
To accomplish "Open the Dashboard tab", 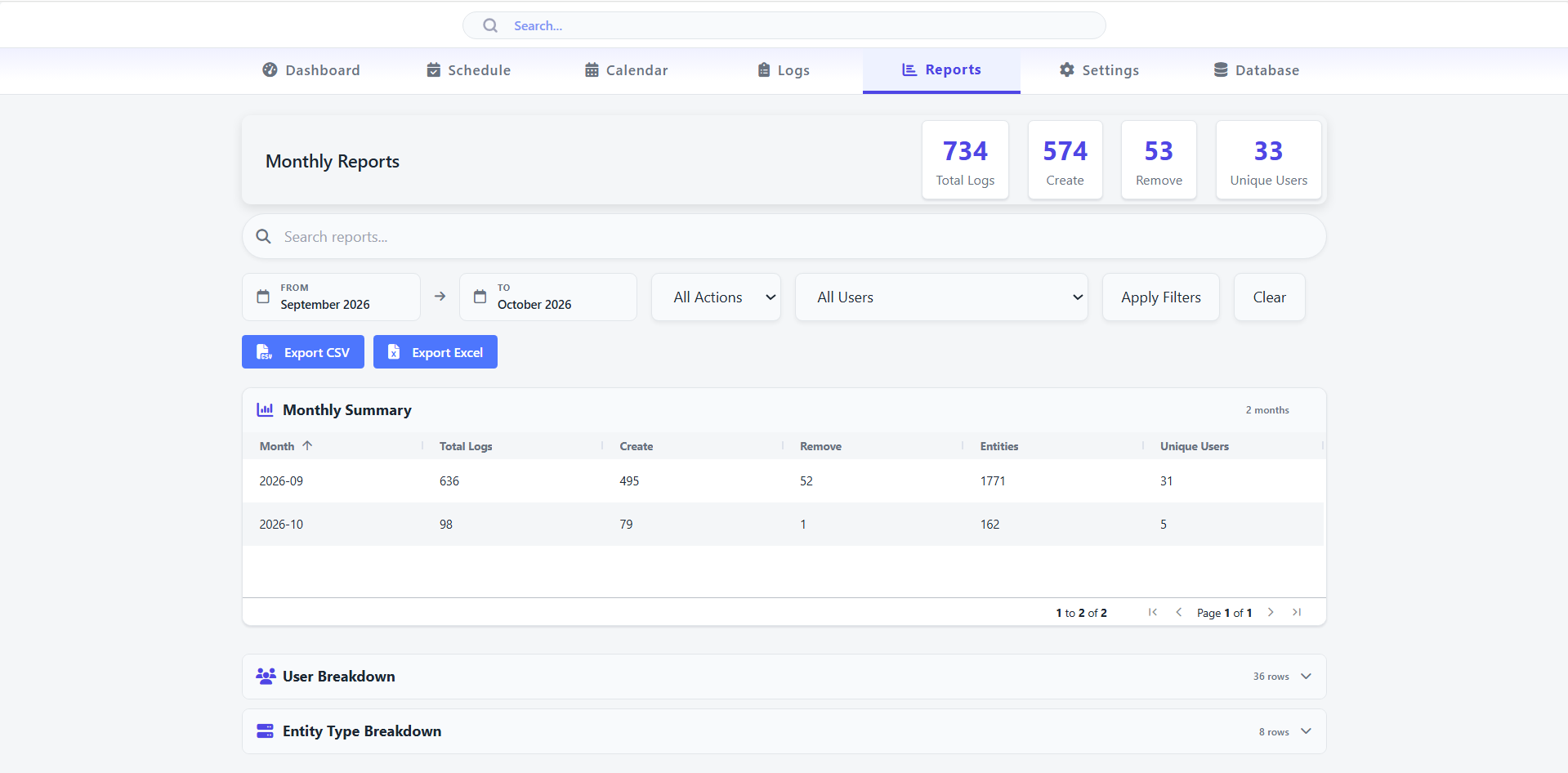I will click(x=311, y=70).
